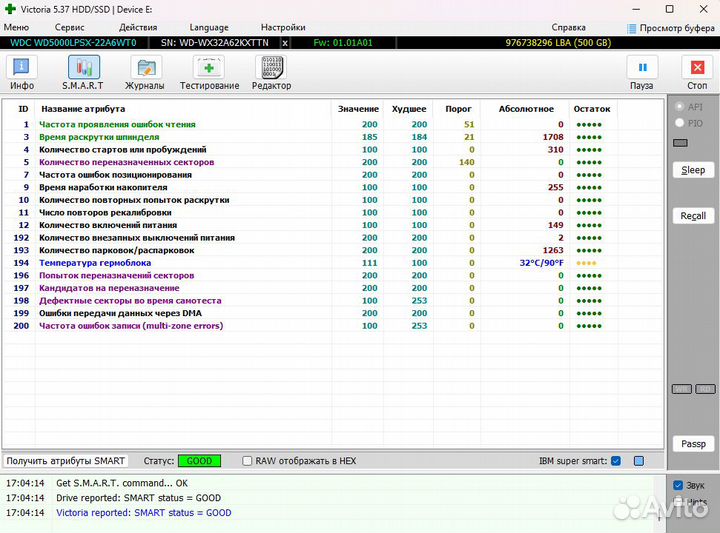Click the Fw: 01.01A01 firmware label

click(x=343, y=43)
